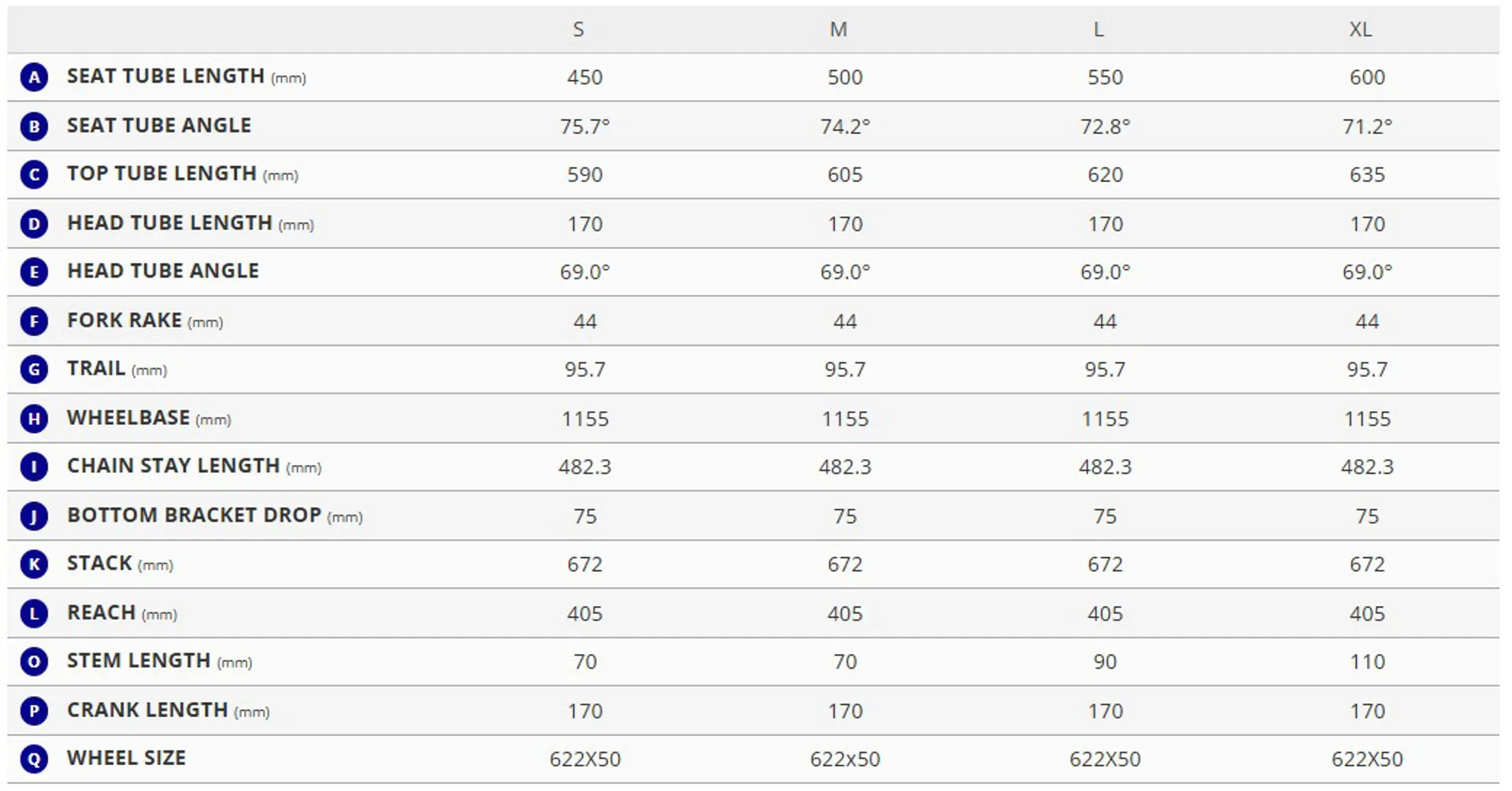Screen dimensions: 1512x791
Task: Click the circled E Head Tube Angle icon
Action: click(34, 272)
